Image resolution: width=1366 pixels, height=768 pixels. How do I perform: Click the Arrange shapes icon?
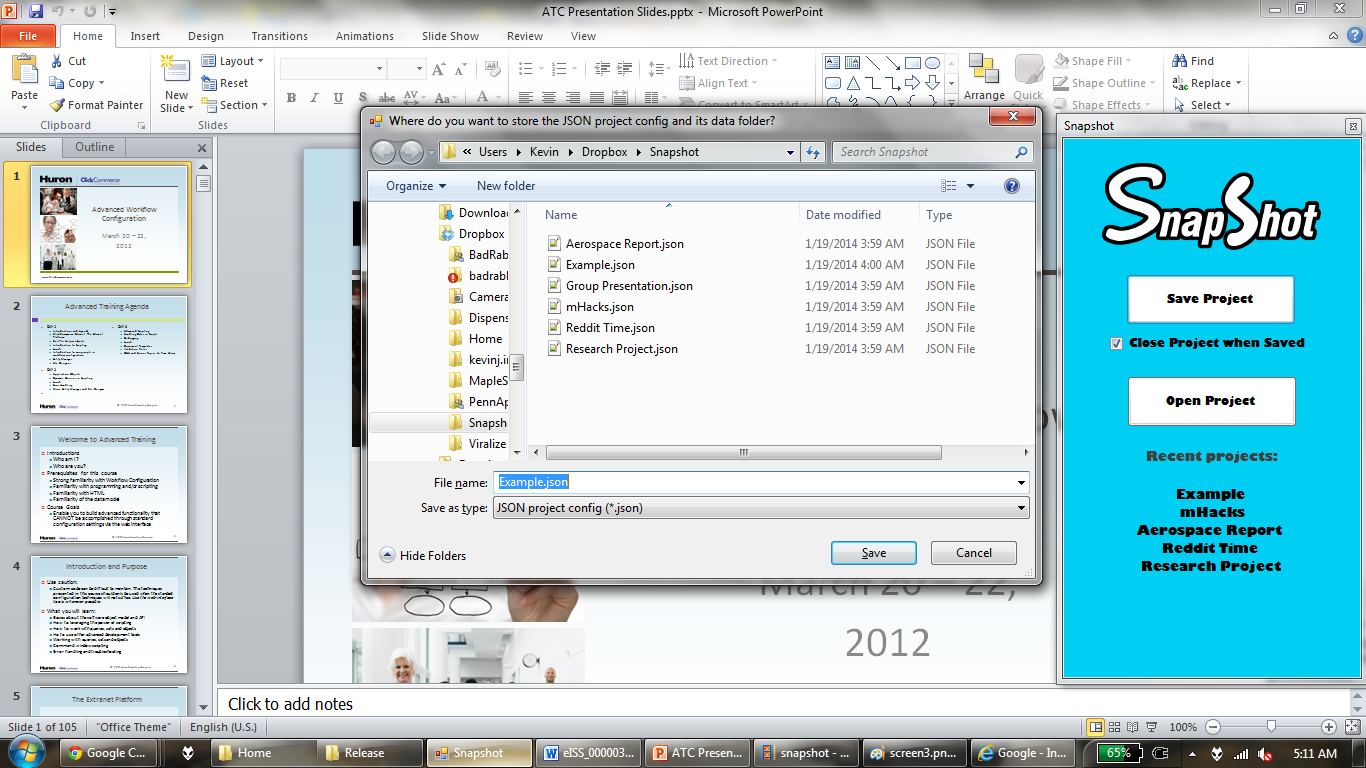coord(984,69)
